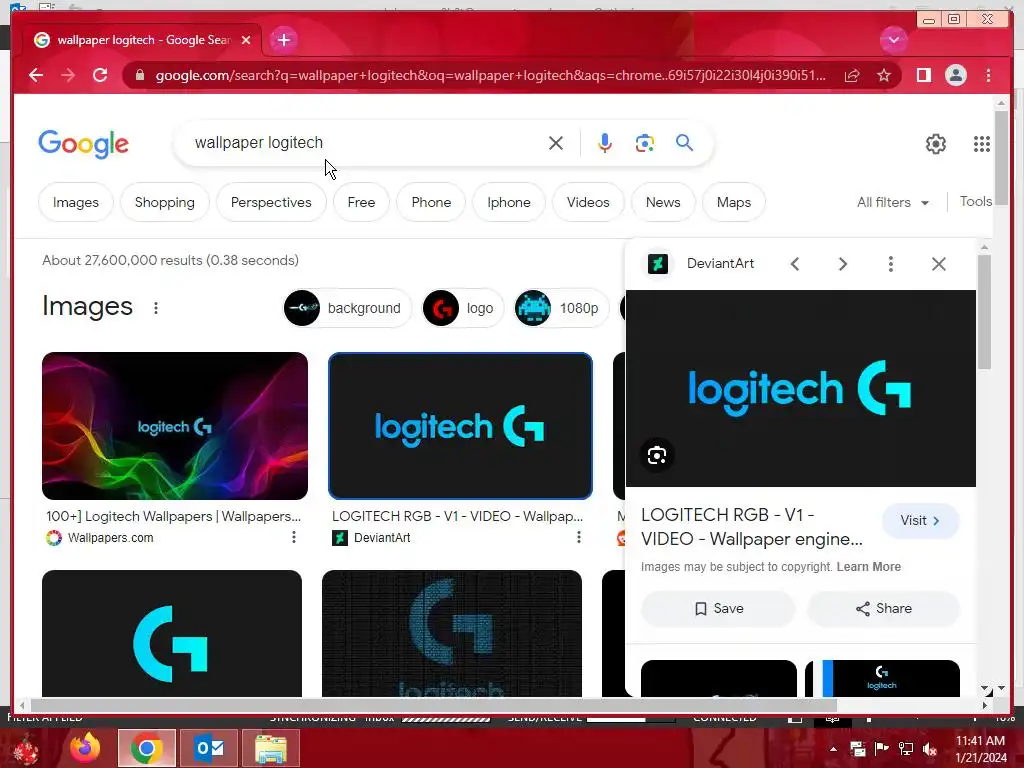Screen dimensions: 1024x768
Task: Open Firefox from the taskbar
Action: point(85,748)
